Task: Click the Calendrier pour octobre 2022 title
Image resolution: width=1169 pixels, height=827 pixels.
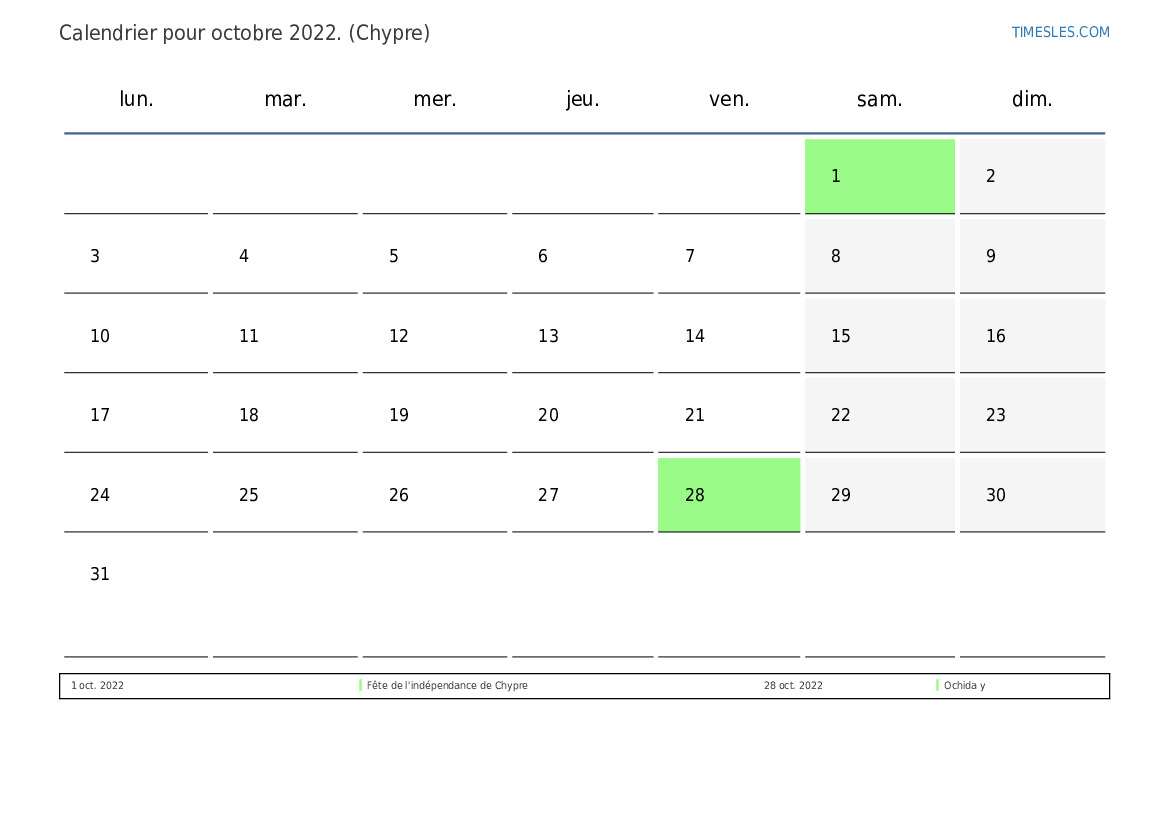Action: [244, 33]
